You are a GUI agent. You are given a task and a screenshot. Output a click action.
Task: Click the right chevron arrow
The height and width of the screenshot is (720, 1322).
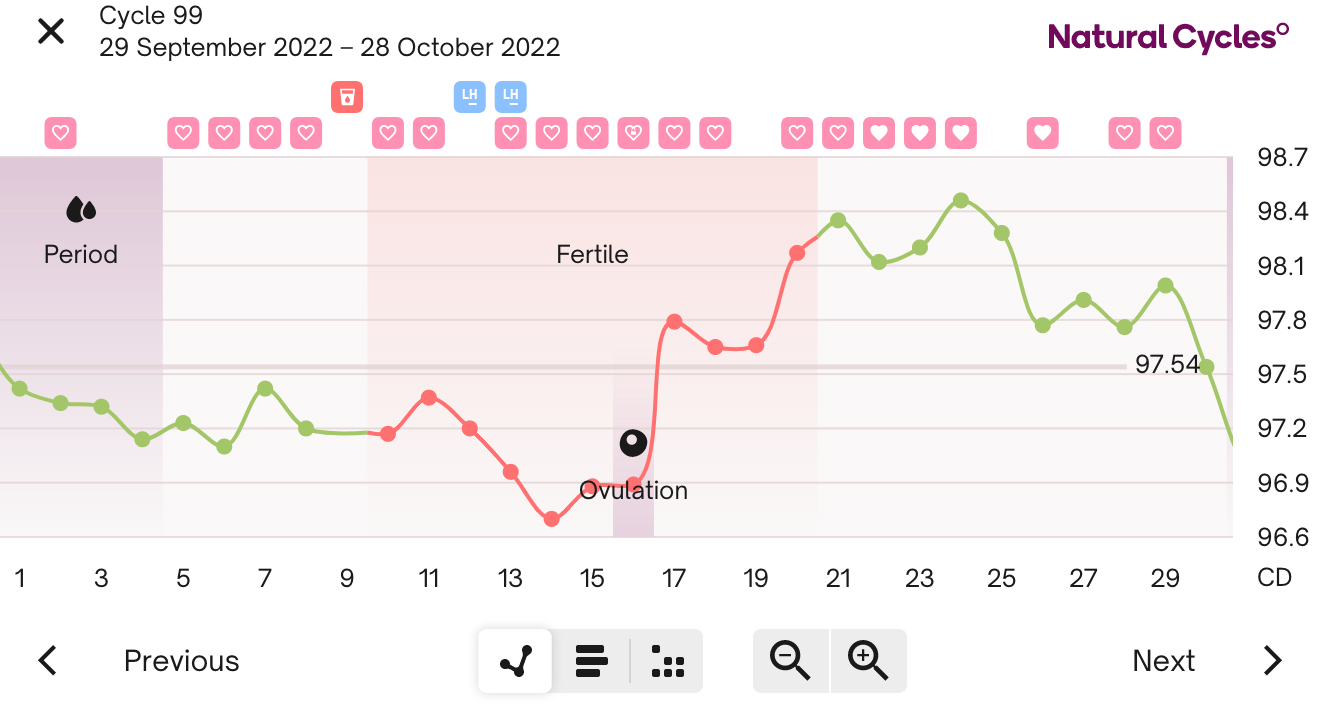(1271, 660)
